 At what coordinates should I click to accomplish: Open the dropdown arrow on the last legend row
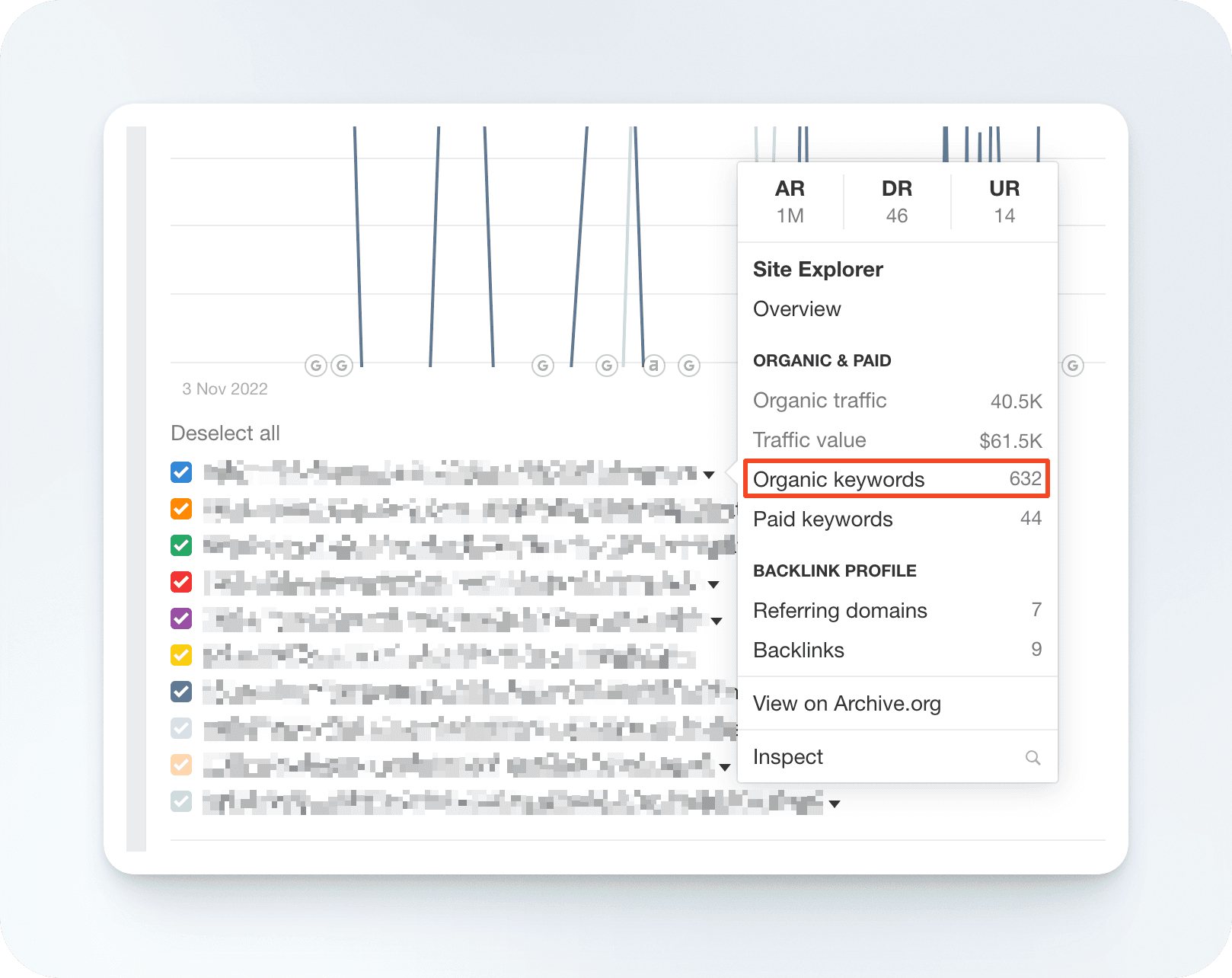point(835,804)
